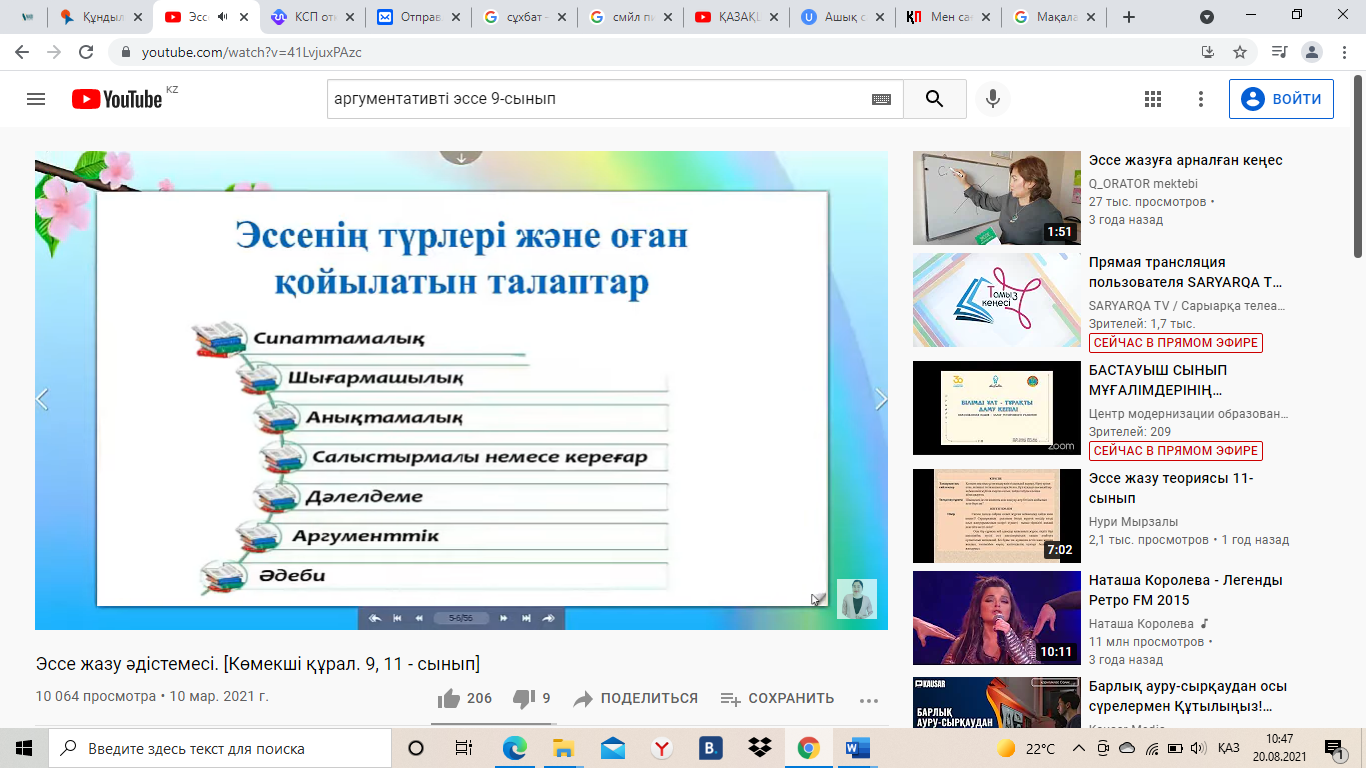This screenshot has height=768, width=1366.
Task: Switch to the 'Отправ' mail tab
Action: [x=418, y=17]
